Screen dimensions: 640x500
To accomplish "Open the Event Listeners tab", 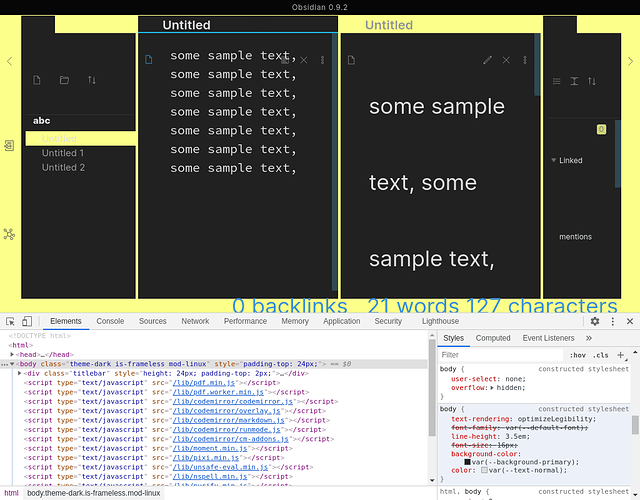I will pos(548,338).
